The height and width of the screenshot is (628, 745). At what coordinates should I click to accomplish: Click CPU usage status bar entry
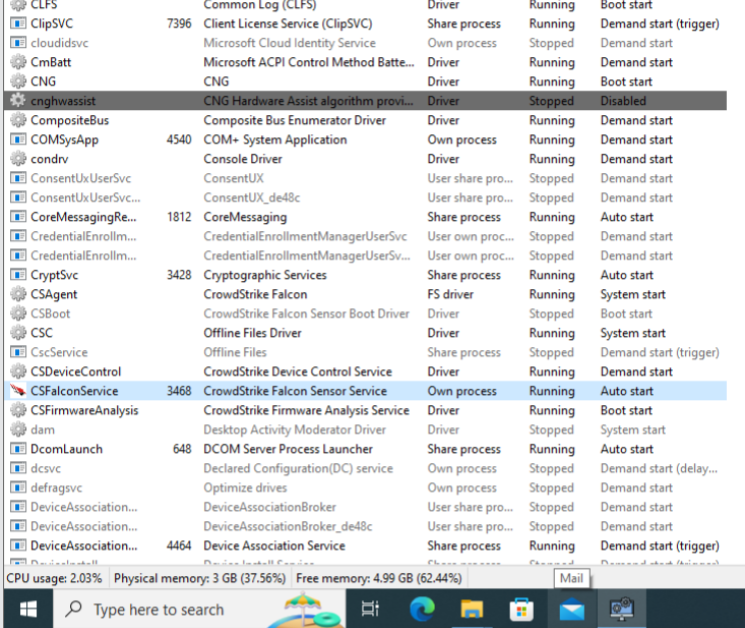coord(54,578)
